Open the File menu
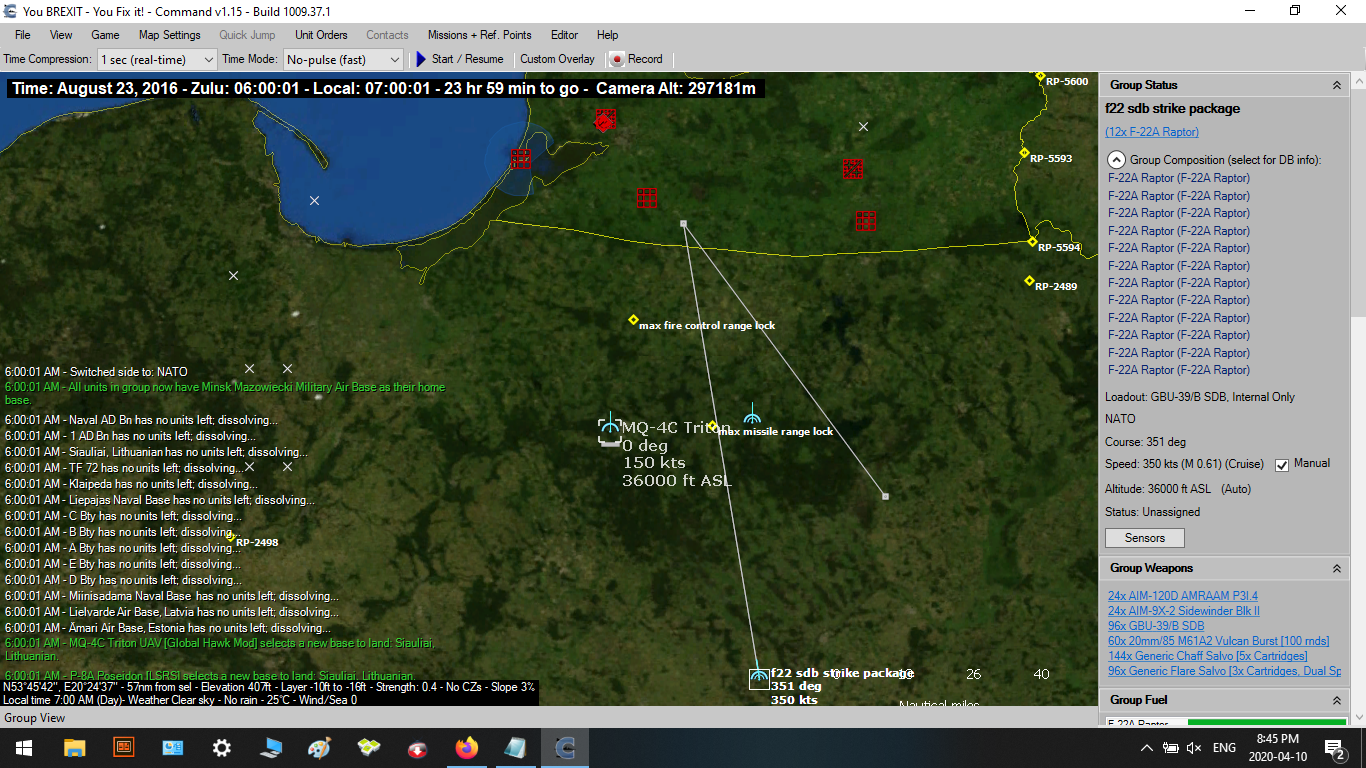The height and width of the screenshot is (768, 1366). [x=23, y=35]
